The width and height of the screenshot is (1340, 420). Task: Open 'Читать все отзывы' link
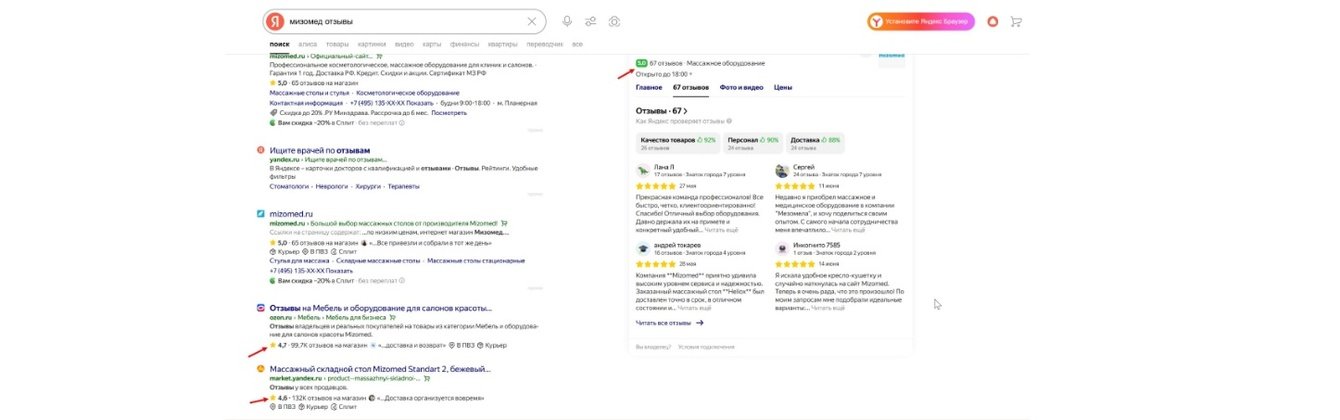point(670,323)
